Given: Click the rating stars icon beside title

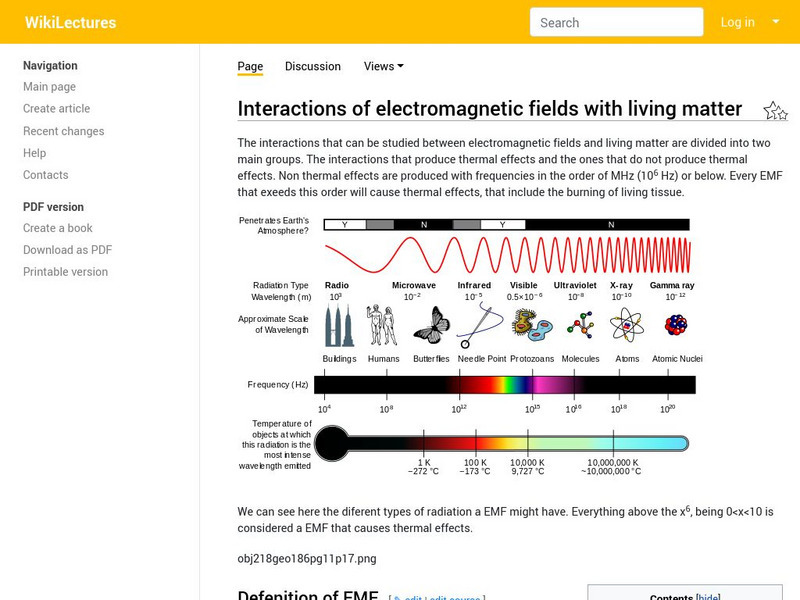Looking at the screenshot, I should coord(775,111).
